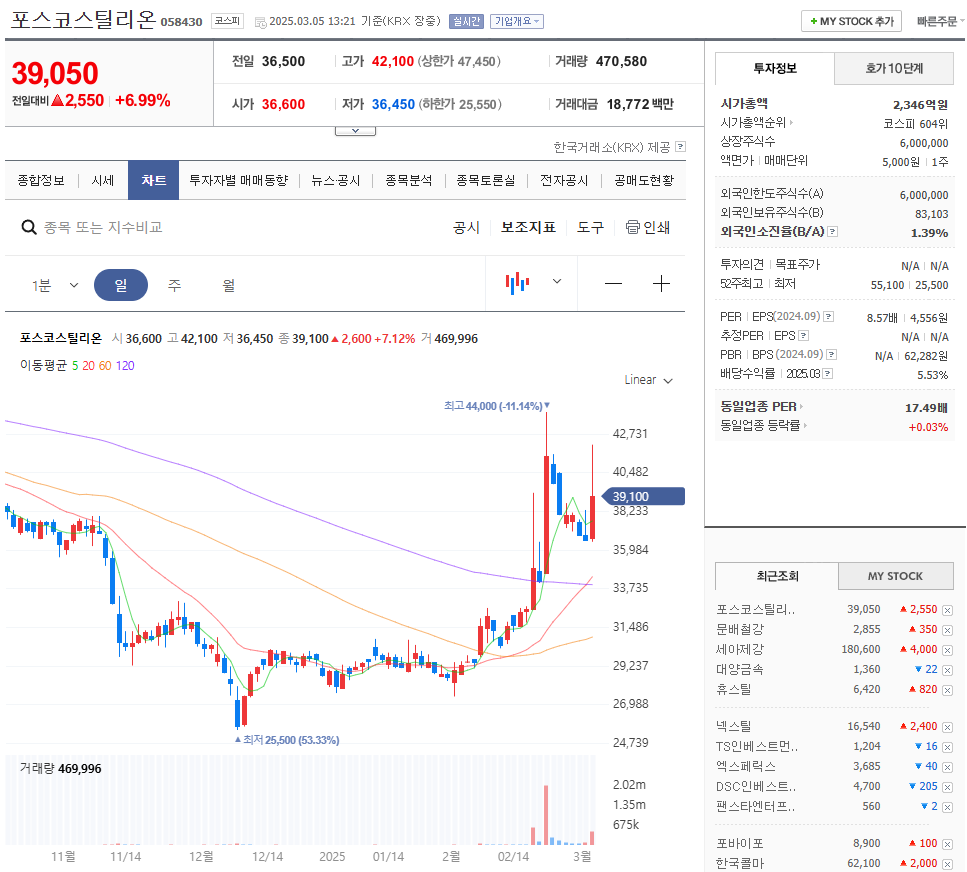Viewport: 967px width, 872px height.
Task: Open the 종목토론실 tab
Action: click(486, 181)
